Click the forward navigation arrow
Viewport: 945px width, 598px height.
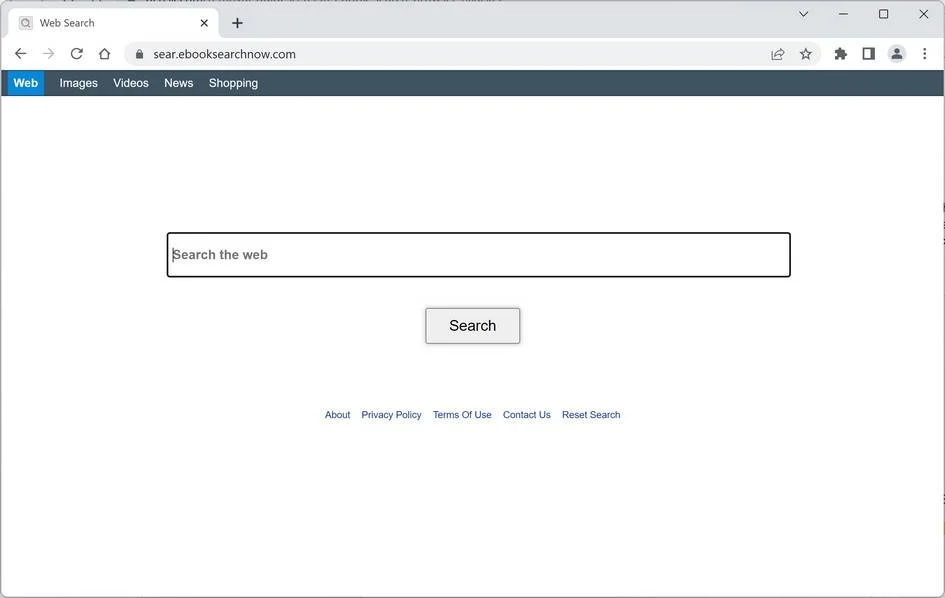click(x=48, y=54)
